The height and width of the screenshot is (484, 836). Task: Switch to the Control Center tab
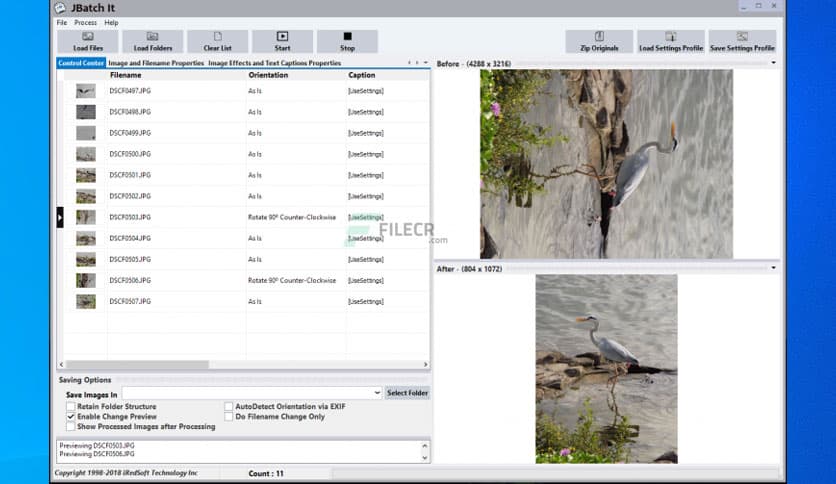click(81, 63)
